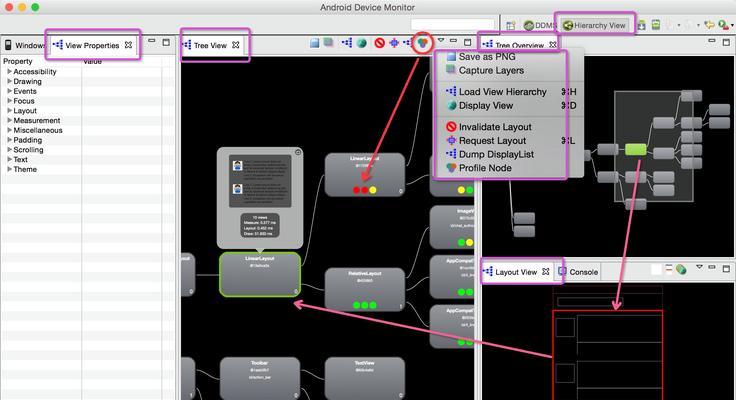Click green screen icon in top-right toolbar
This screenshot has height=400, width=736.
pos(656,25)
